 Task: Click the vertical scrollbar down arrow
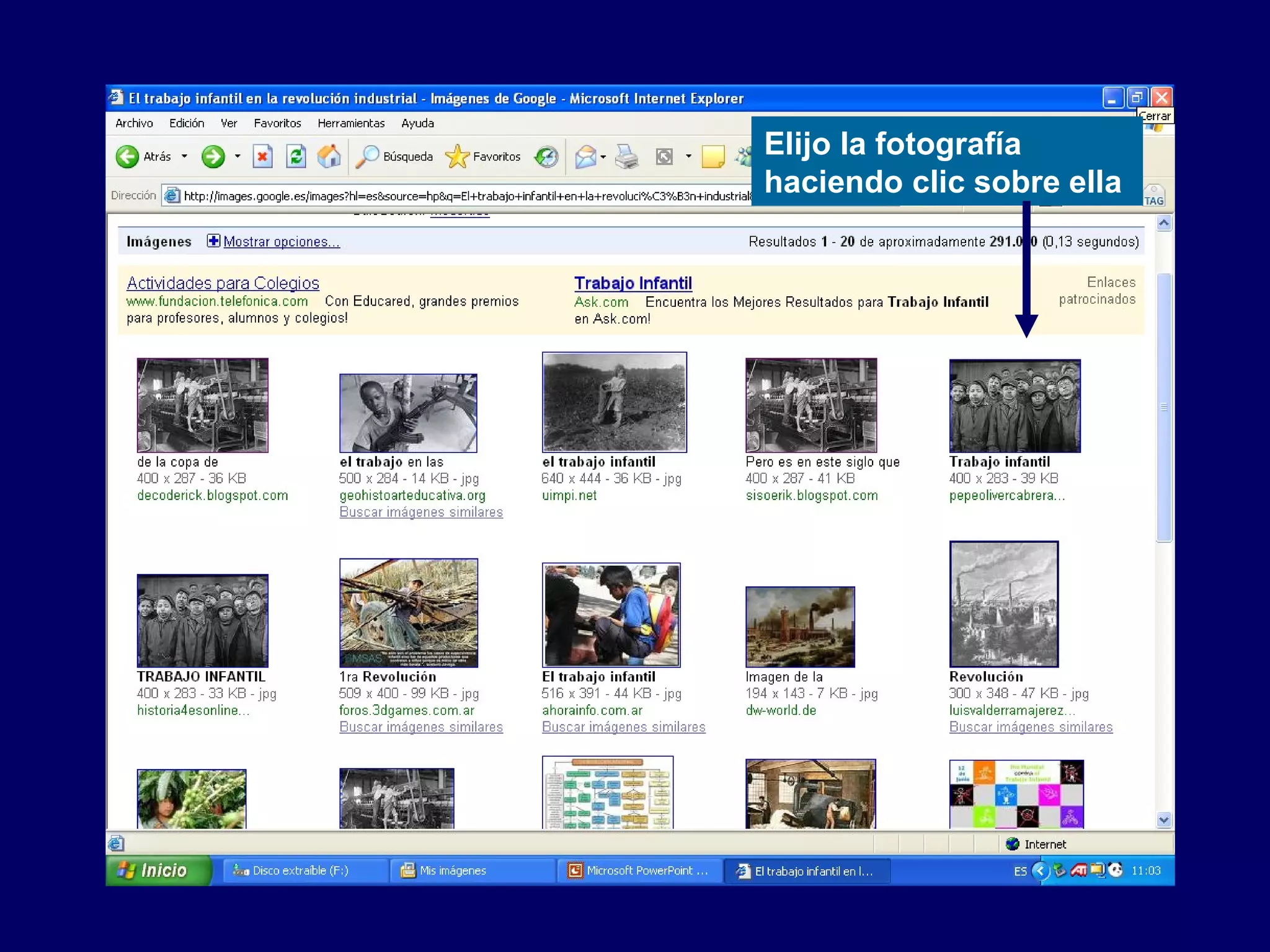[x=1164, y=820]
